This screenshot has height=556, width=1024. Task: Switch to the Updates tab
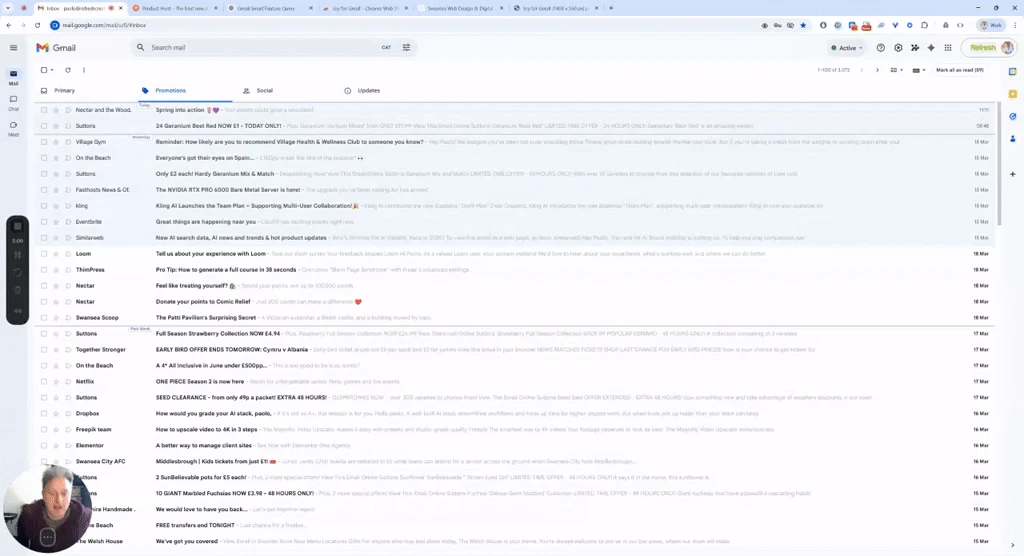pos(368,91)
